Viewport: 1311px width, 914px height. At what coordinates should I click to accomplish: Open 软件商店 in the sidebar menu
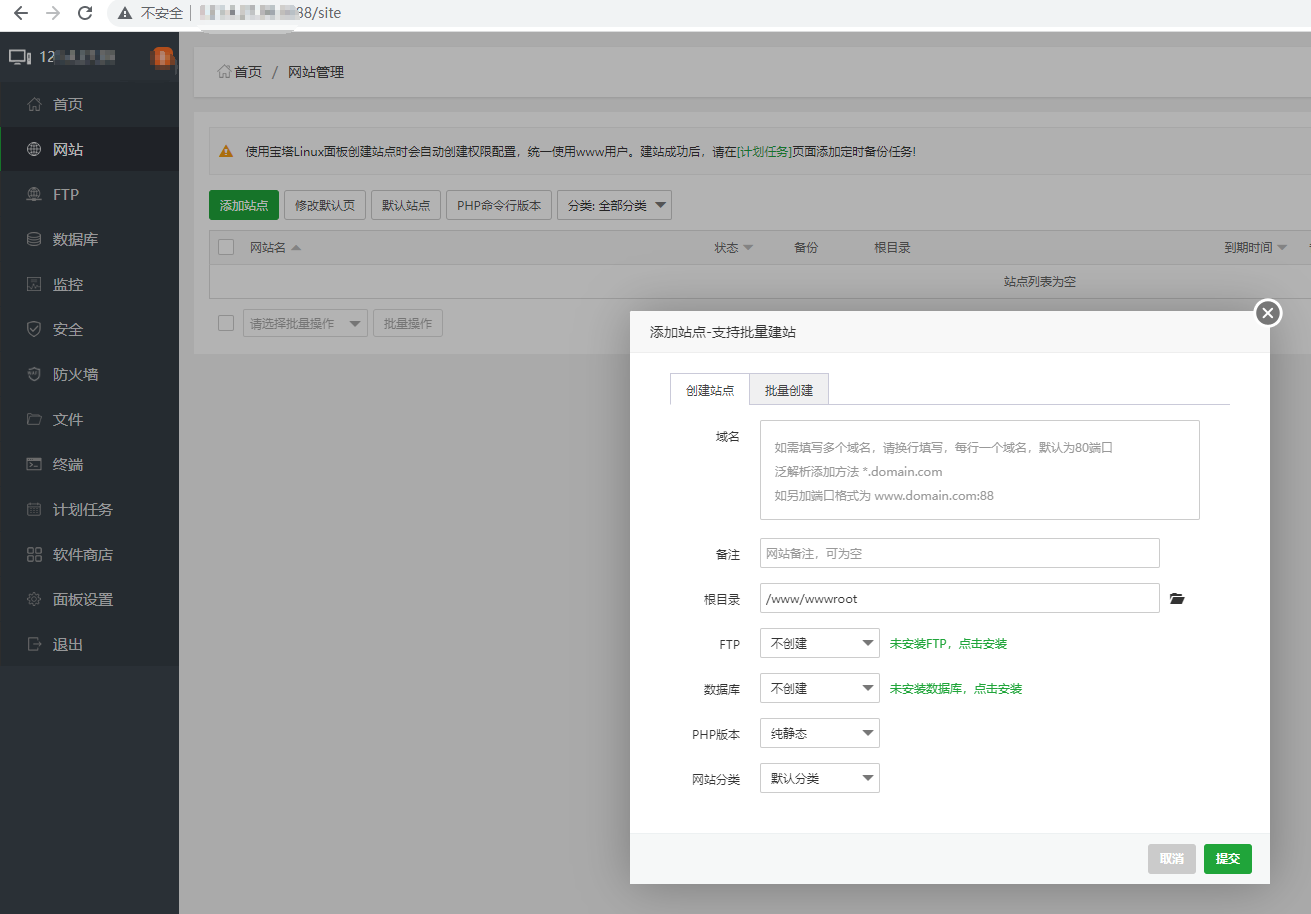tap(89, 554)
